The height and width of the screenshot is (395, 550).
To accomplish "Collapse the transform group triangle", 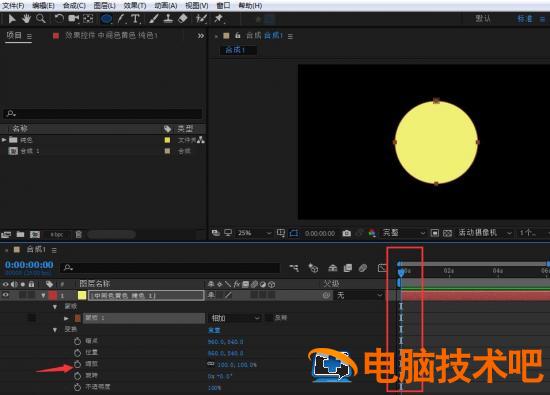I will 55,330.
